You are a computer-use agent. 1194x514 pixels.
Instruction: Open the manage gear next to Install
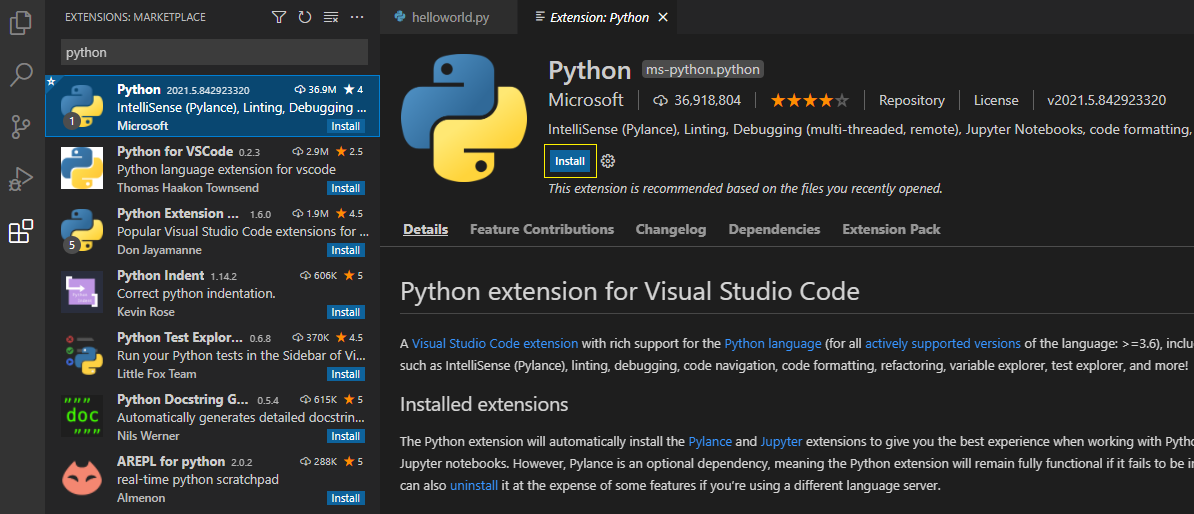point(608,161)
